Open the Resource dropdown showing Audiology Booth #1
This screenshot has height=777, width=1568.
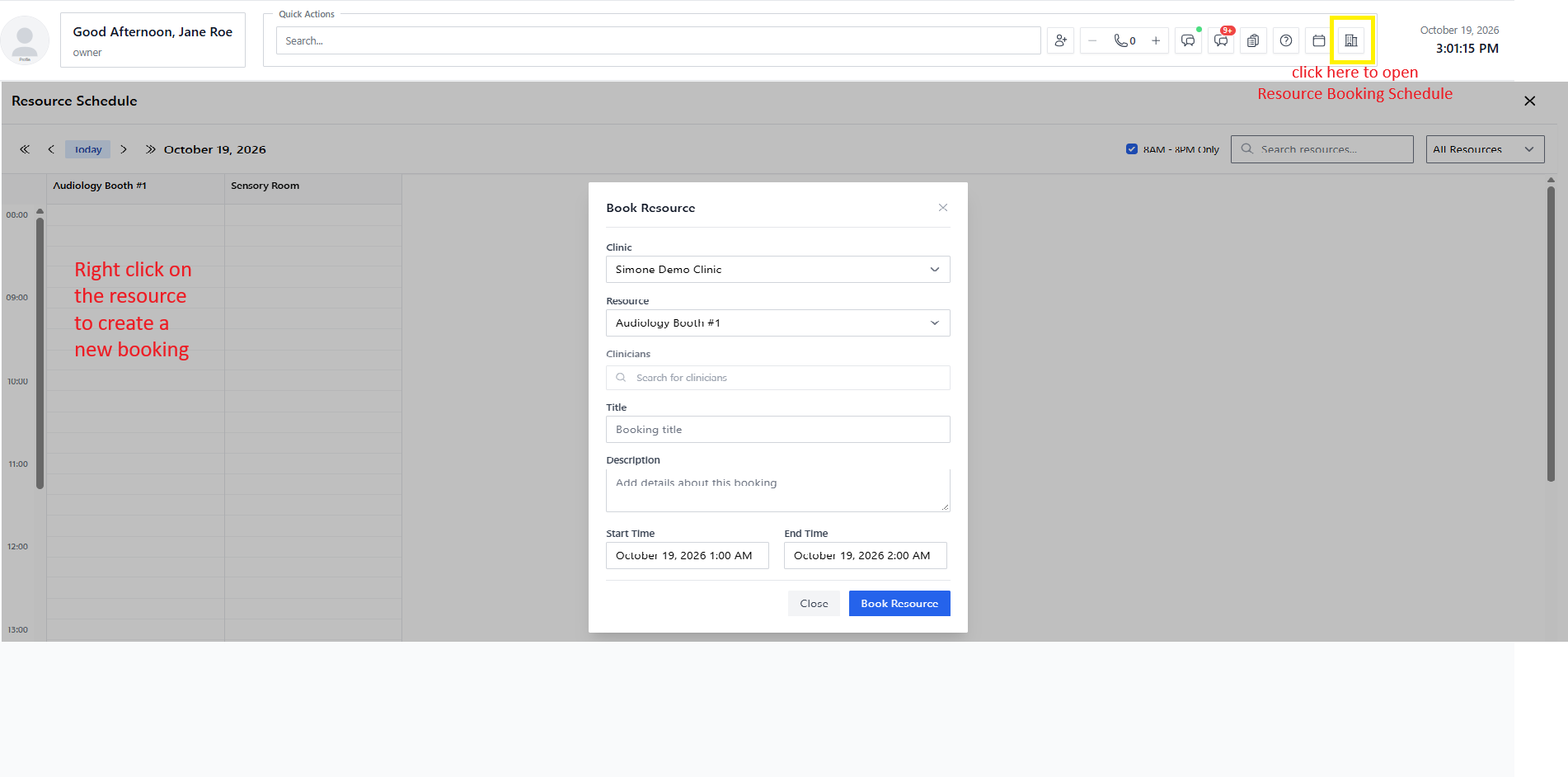(778, 323)
